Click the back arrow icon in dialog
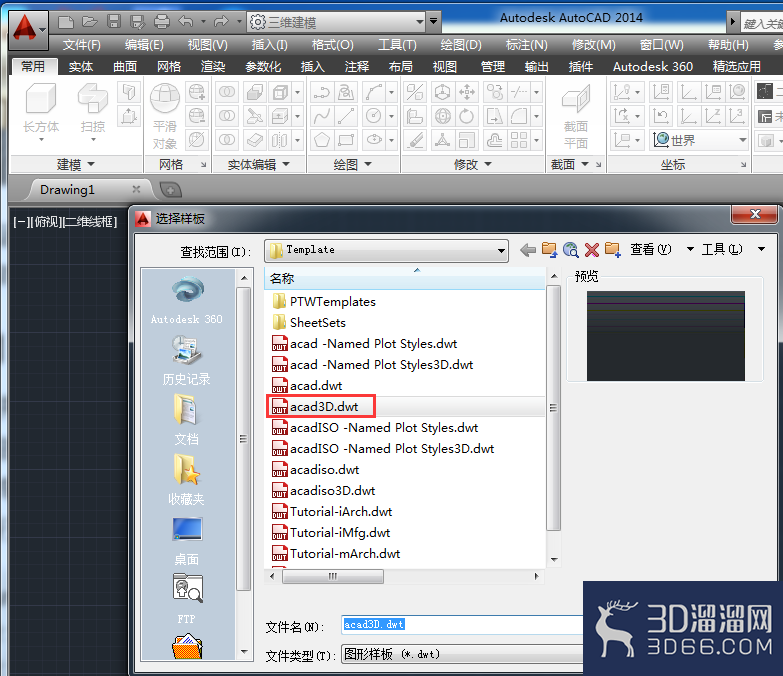 (x=527, y=250)
